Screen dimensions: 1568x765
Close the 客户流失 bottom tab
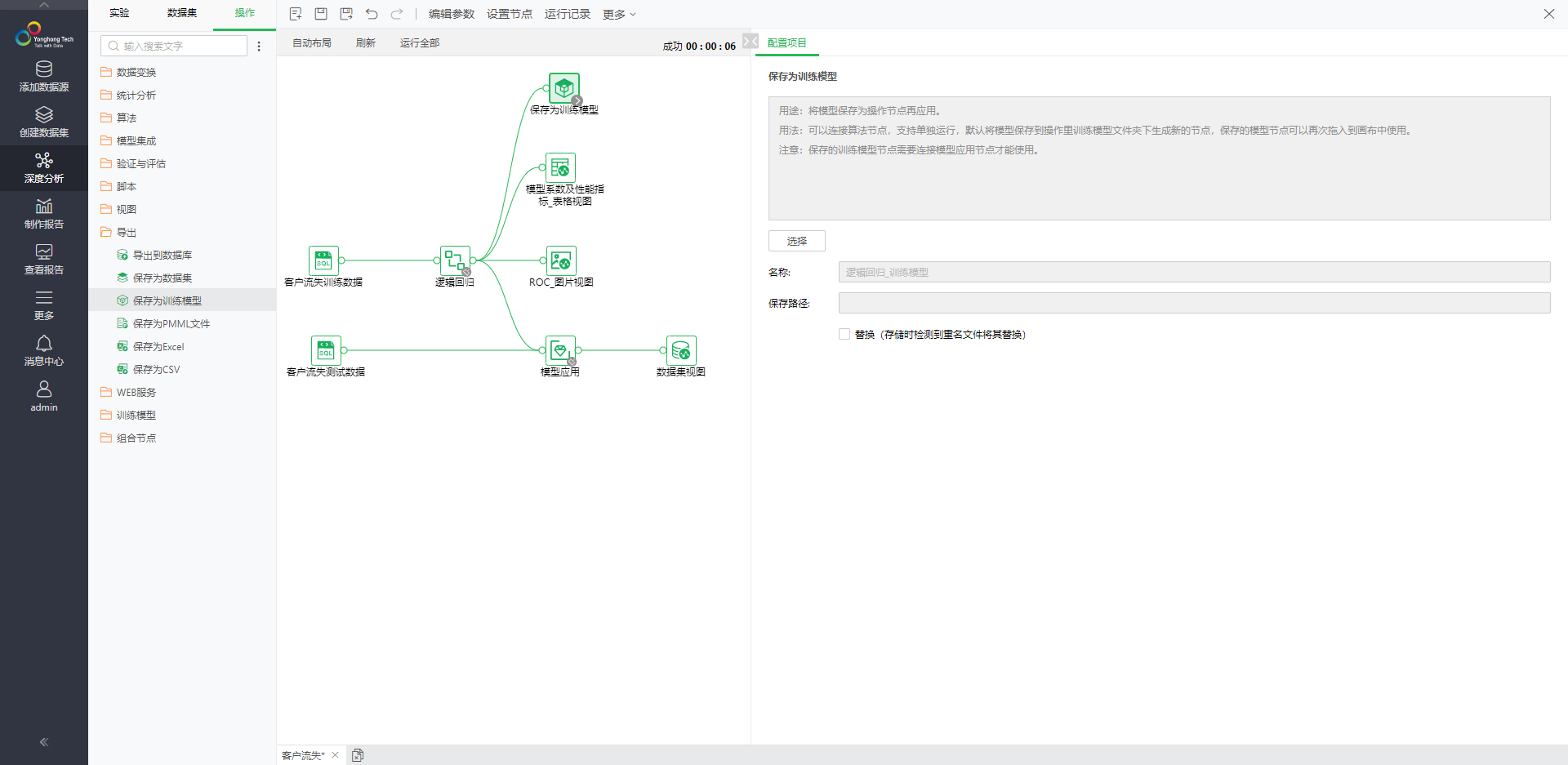335,755
